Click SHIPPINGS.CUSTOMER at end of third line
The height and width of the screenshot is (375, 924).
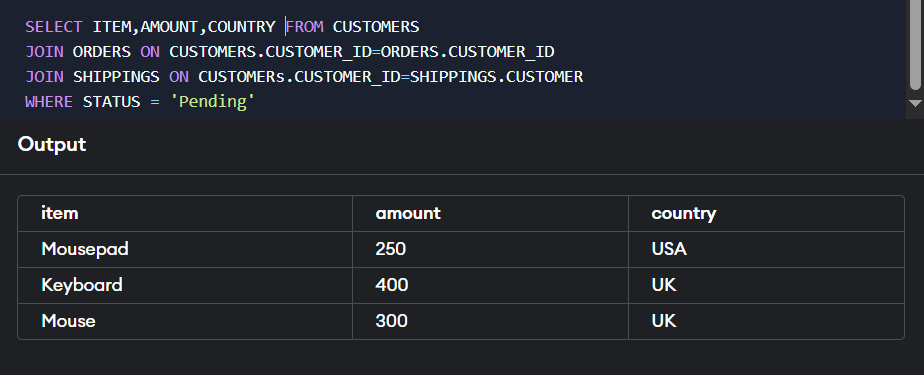coord(496,77)
